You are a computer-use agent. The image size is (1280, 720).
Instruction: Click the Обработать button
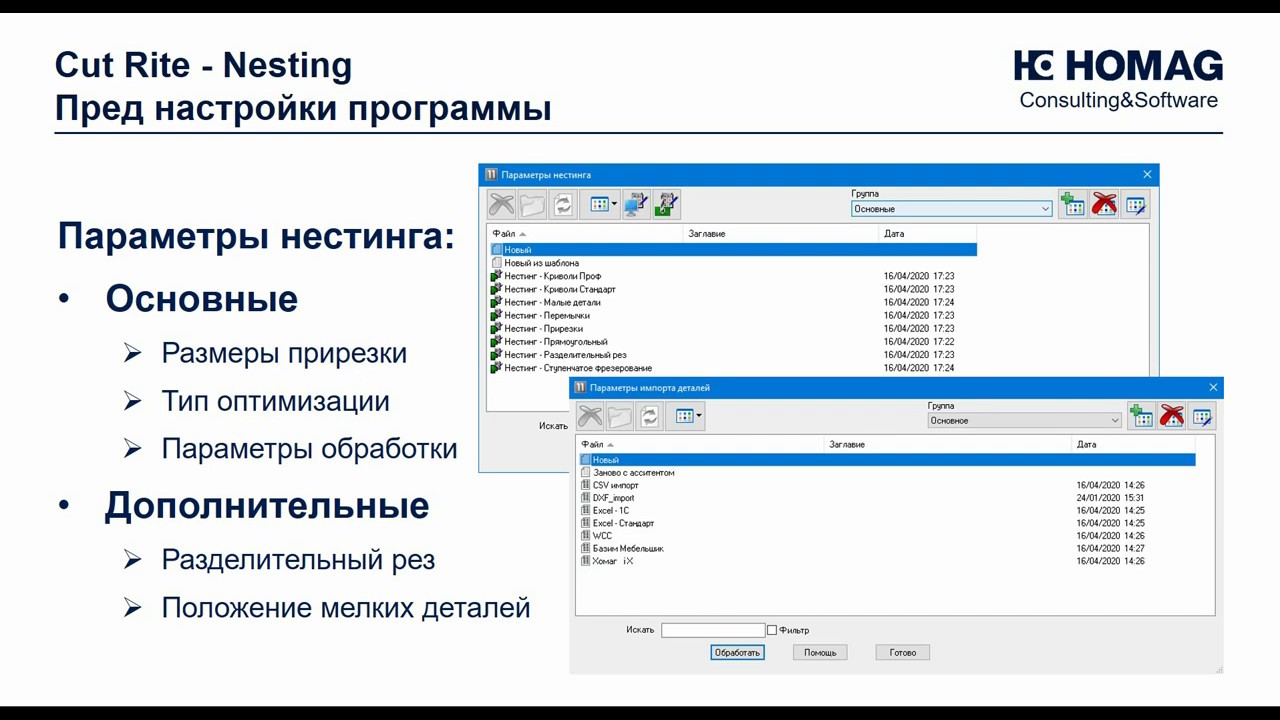click(x=737, y=652)
